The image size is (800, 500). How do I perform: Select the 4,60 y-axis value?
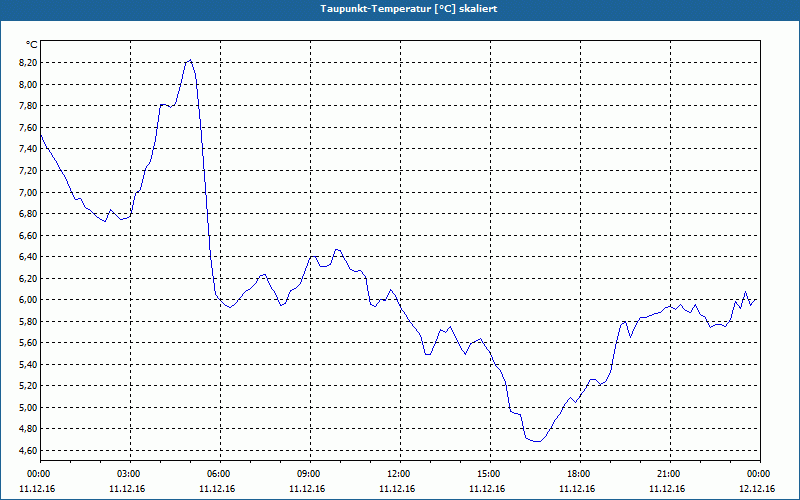(x=28, y=451)
